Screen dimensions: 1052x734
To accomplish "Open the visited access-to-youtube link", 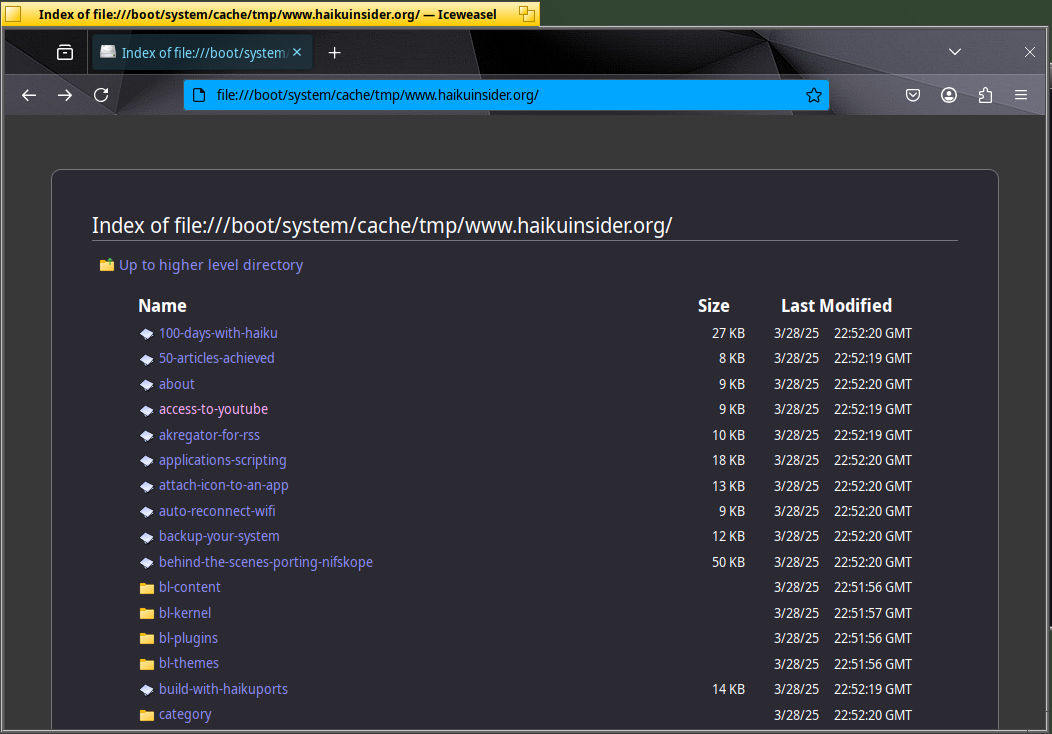I will pyautogui.click(x=213, y=409).
